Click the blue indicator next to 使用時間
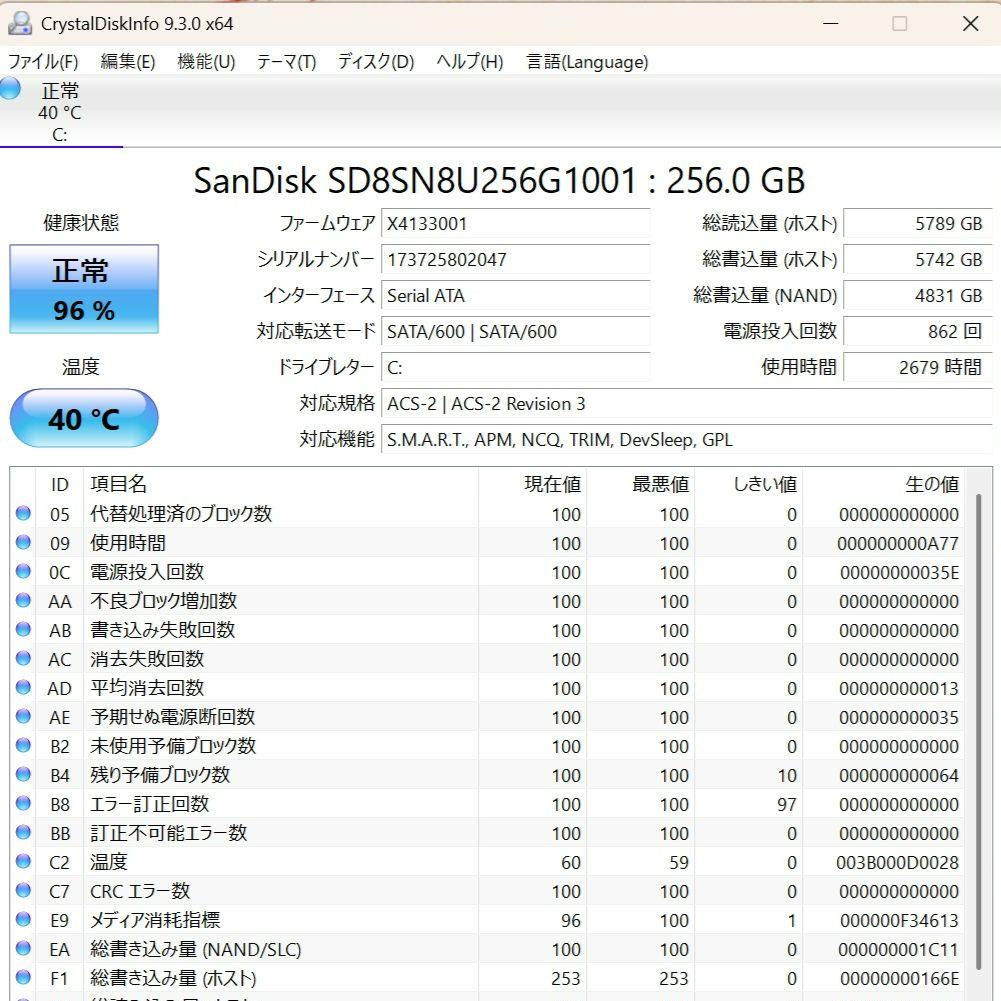 [x=25, y=543]
